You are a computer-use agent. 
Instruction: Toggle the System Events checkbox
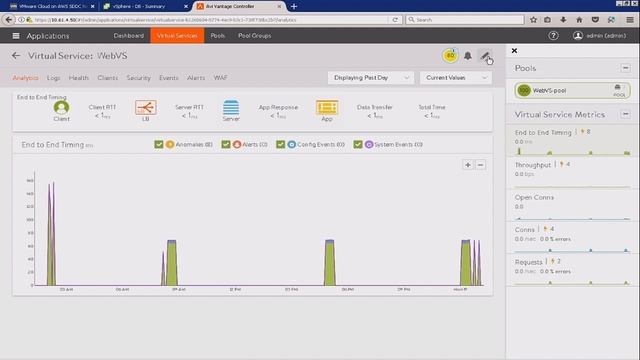pos(358,144)
